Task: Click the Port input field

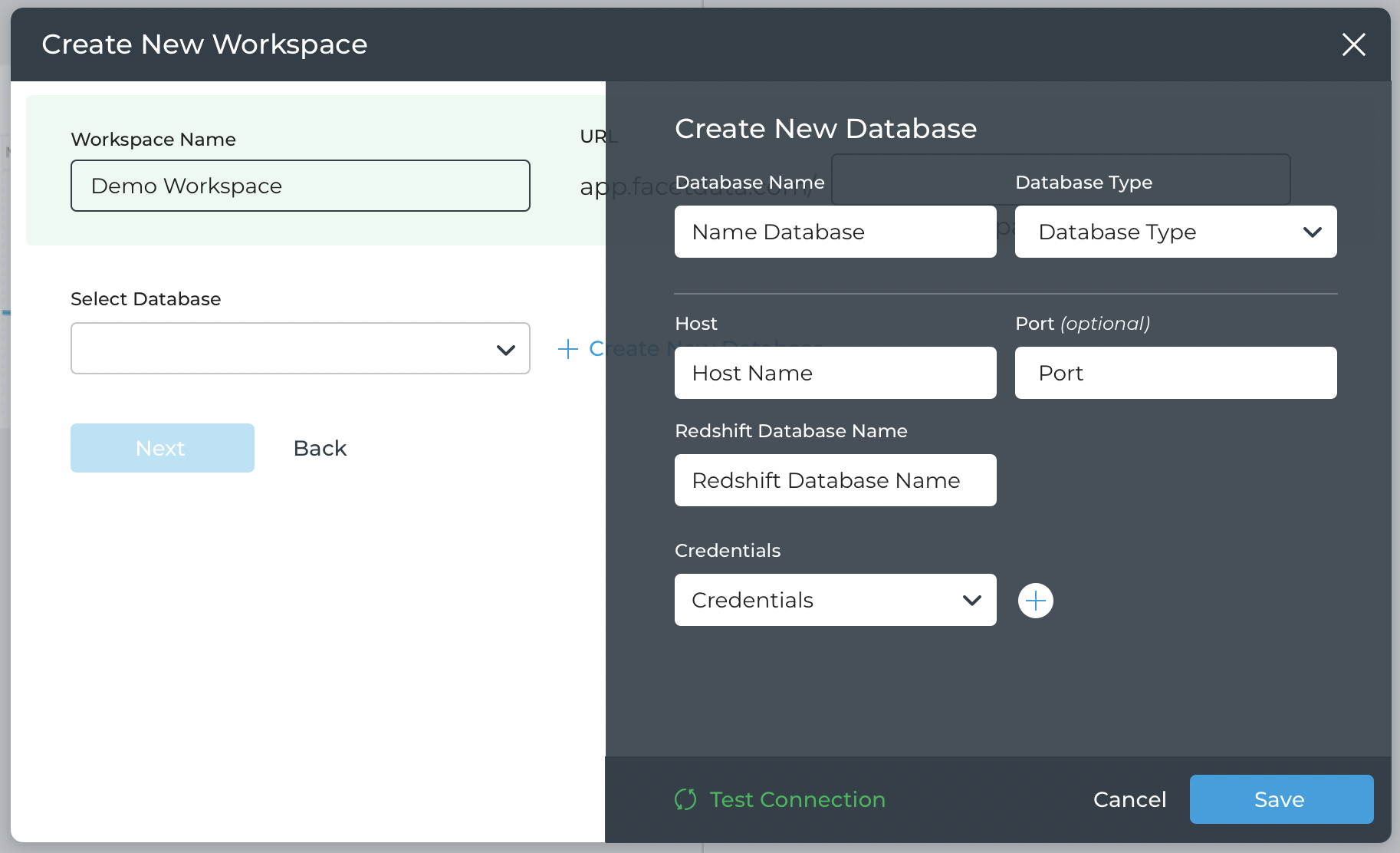Action: (x=1175, y=373)
